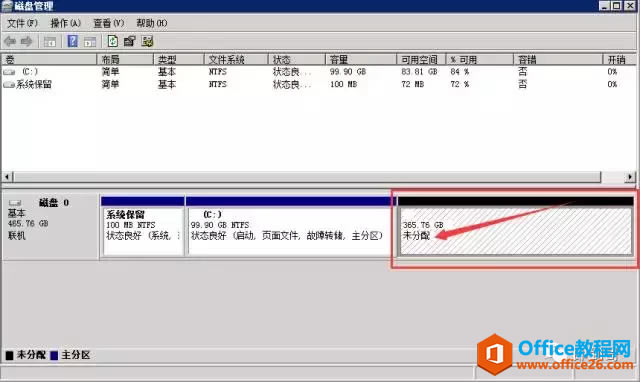The width and height of the screenshot is (640, 382).
Task: Open Help via blue question mark icon
Action: point(73,41)
